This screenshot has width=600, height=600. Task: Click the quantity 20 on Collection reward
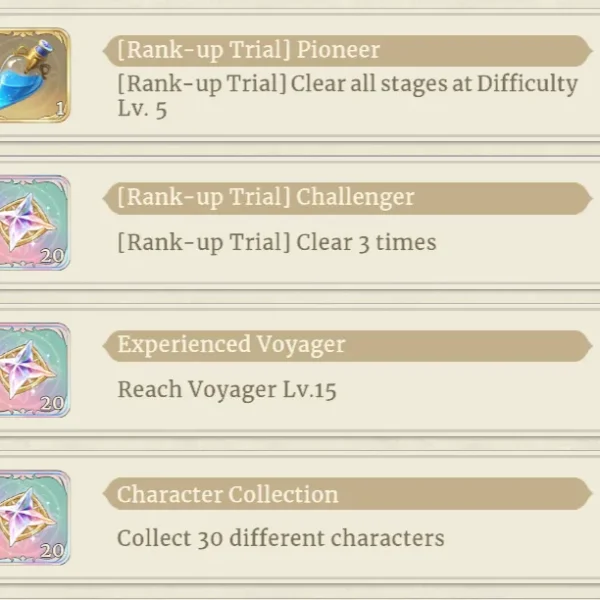52,551
